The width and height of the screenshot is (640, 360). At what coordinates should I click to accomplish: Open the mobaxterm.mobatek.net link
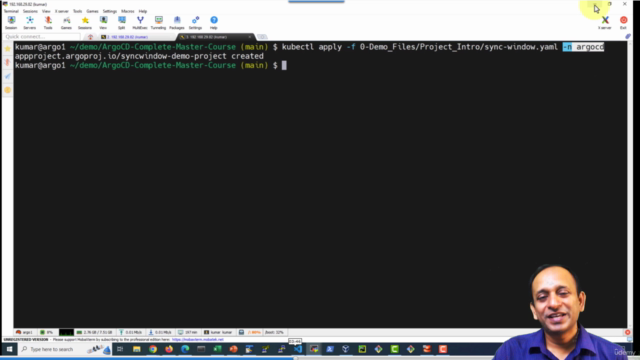[x=198, y=340]
